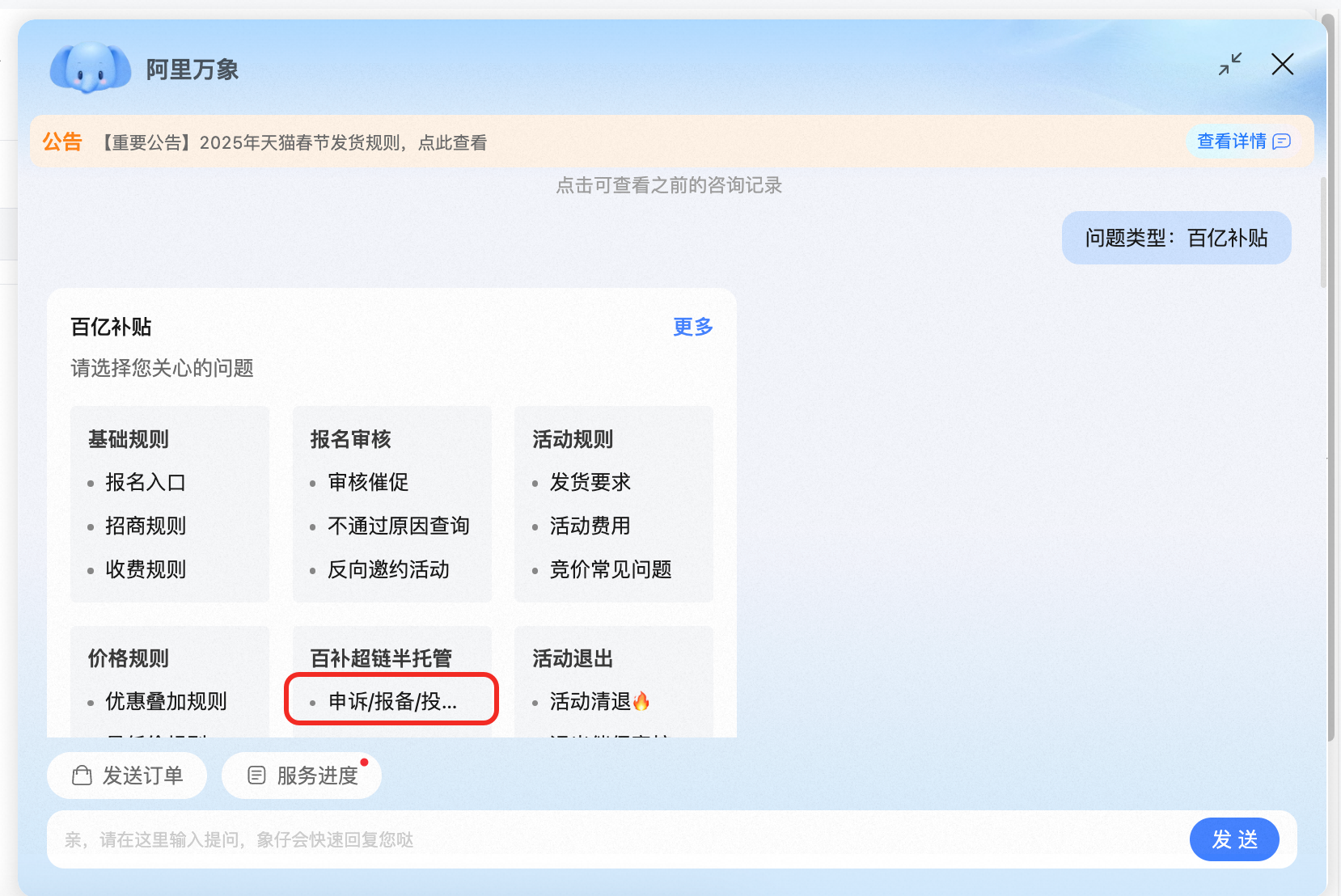Open 反向邀约活动 question

coord(388,570)
